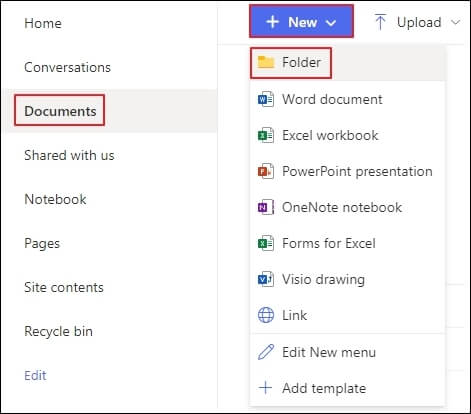The width and height of the screenshot is (471, 414).
Task: Click the Visio drawing icon
Action: (266, 279)
